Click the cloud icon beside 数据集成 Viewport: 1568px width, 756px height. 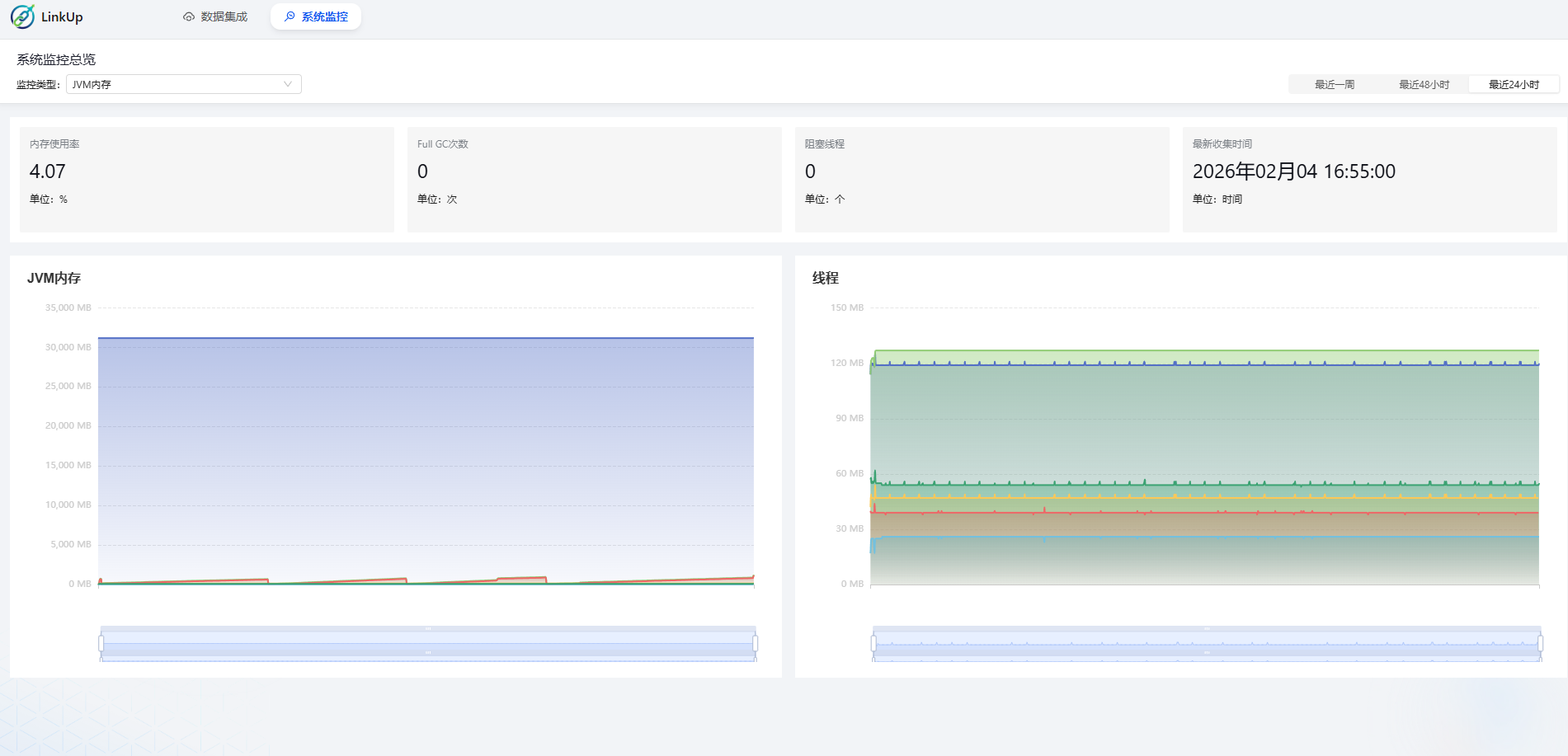[189, 16]
